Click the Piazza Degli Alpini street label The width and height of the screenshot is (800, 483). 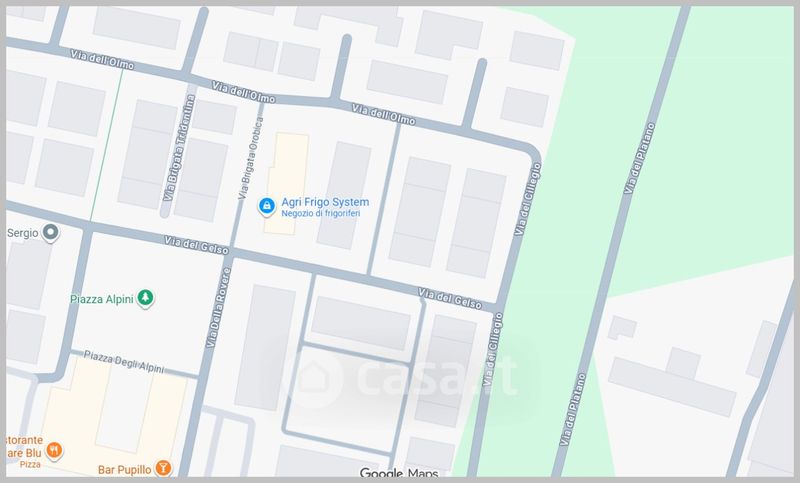[123, 362]
